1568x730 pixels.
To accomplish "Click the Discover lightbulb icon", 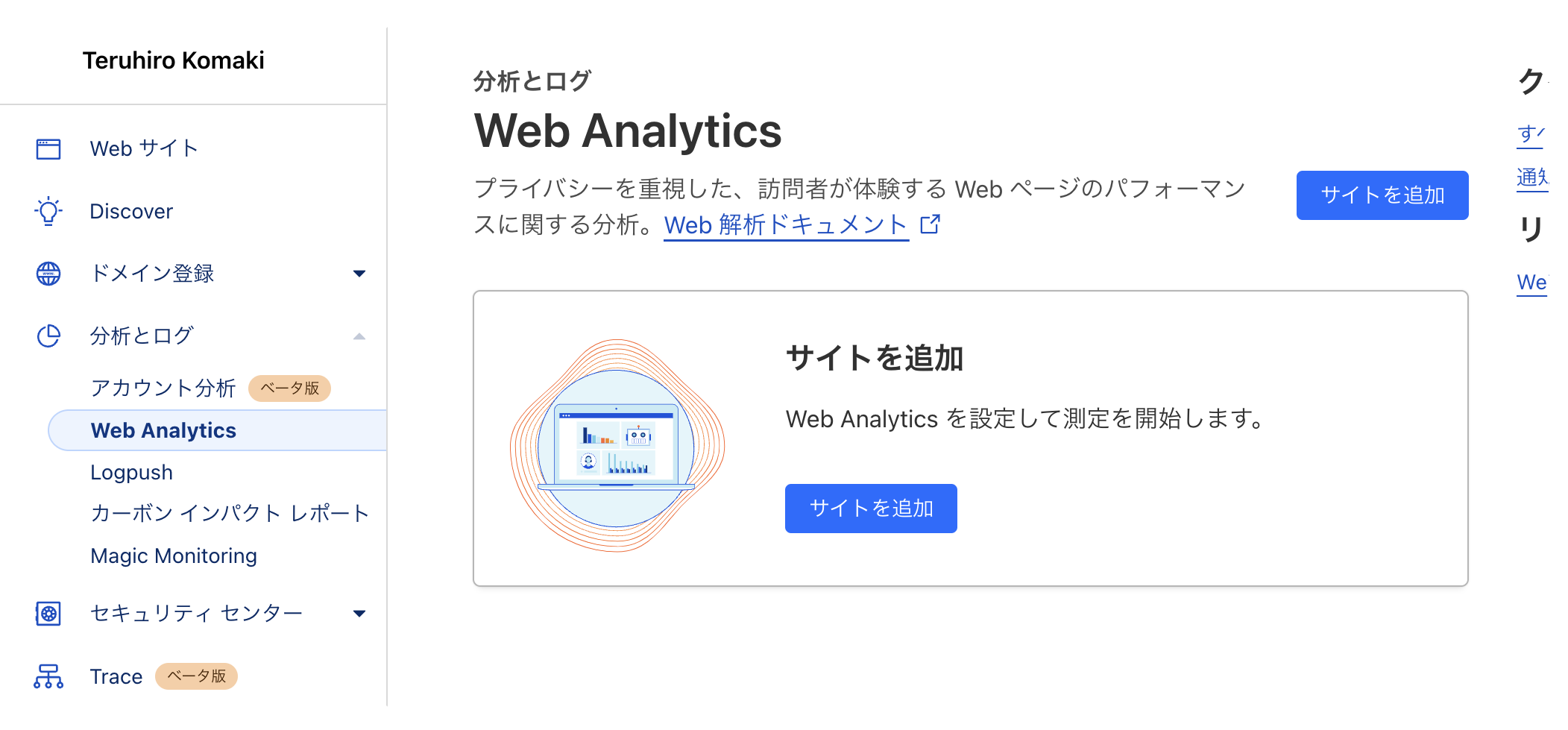I will [x=47, y=211].
